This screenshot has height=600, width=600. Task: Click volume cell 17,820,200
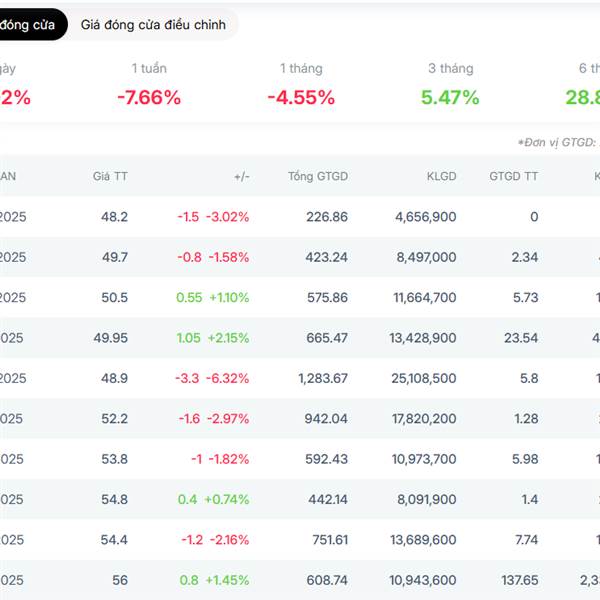(424, 419)
